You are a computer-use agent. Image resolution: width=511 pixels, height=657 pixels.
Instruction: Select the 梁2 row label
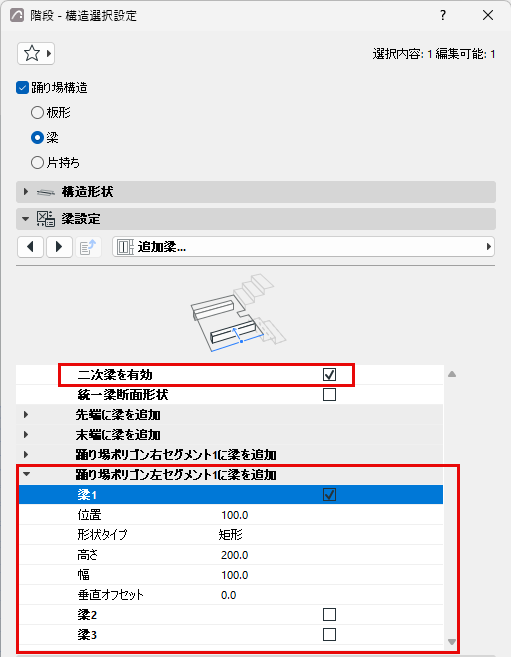click(87, 615)
